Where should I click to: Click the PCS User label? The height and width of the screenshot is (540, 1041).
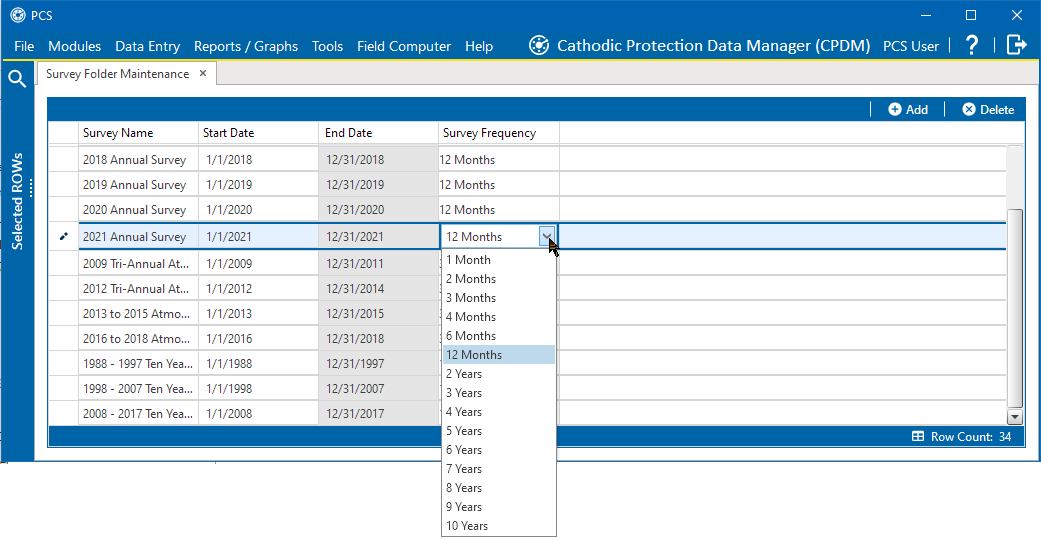pos(911,46)
